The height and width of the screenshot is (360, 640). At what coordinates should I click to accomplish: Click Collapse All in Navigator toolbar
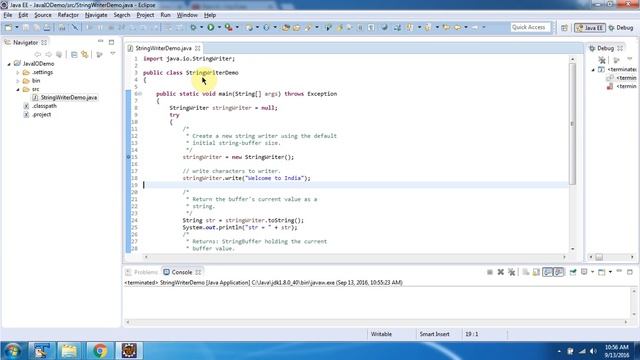coord(74,54)
